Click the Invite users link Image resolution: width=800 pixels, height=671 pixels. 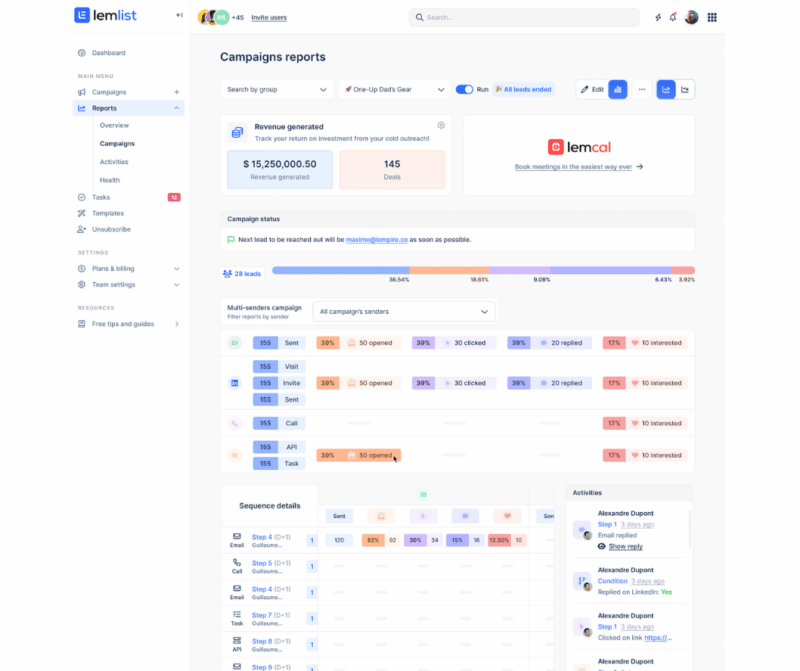pyautogui.click(x=268, y=18)
